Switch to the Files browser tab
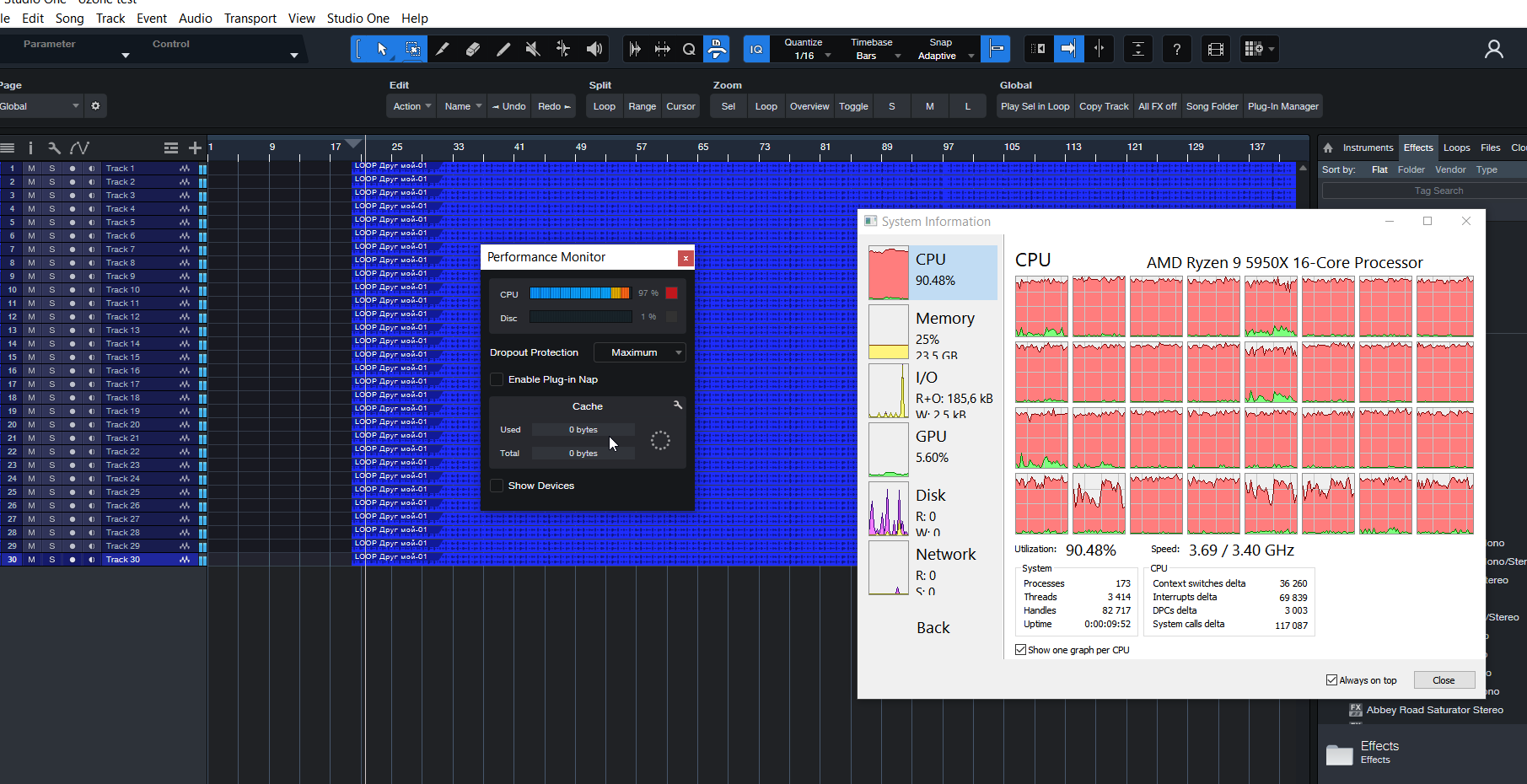 click(x=1490, y=148)
